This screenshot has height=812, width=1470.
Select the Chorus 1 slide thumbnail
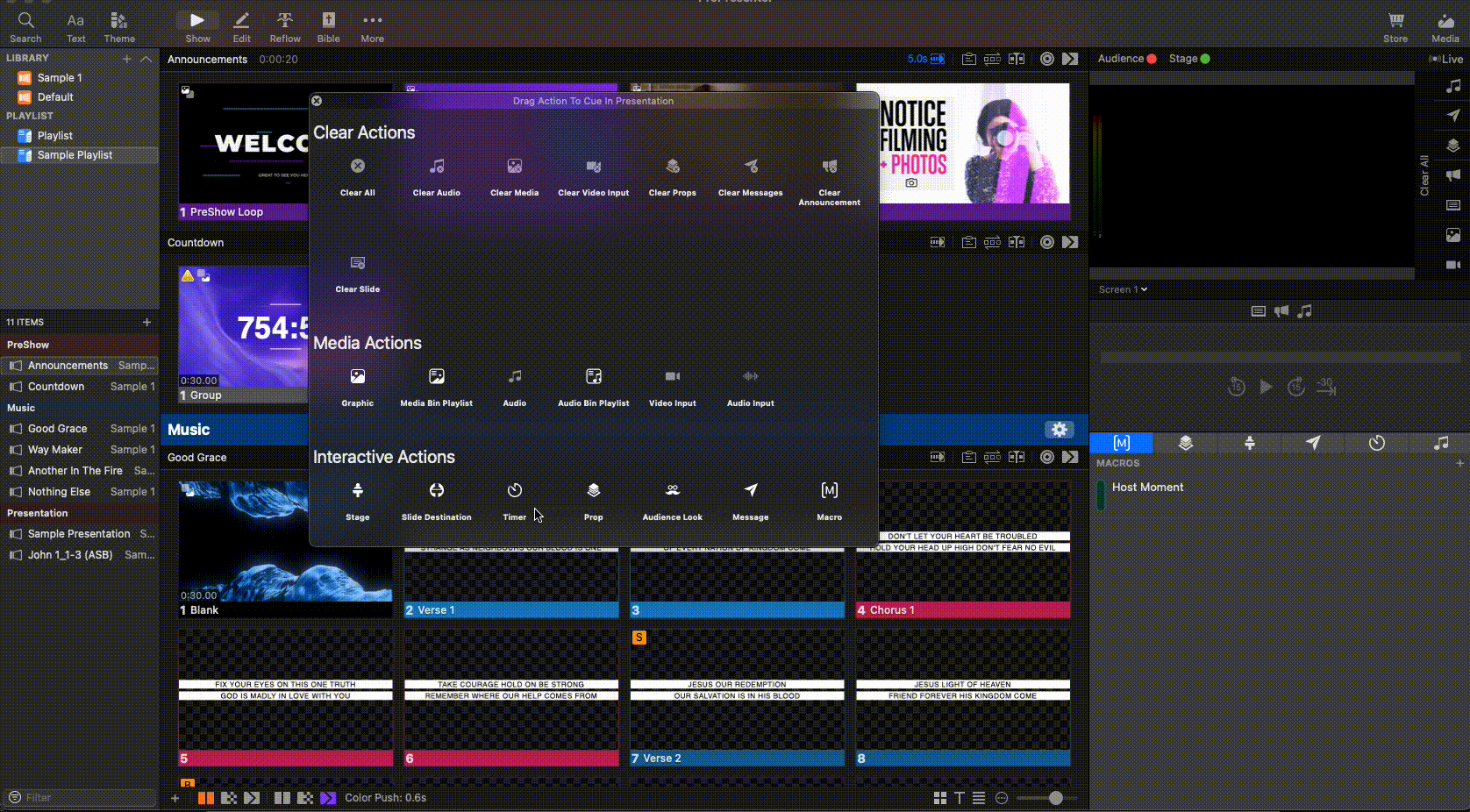tap(963, 550)
